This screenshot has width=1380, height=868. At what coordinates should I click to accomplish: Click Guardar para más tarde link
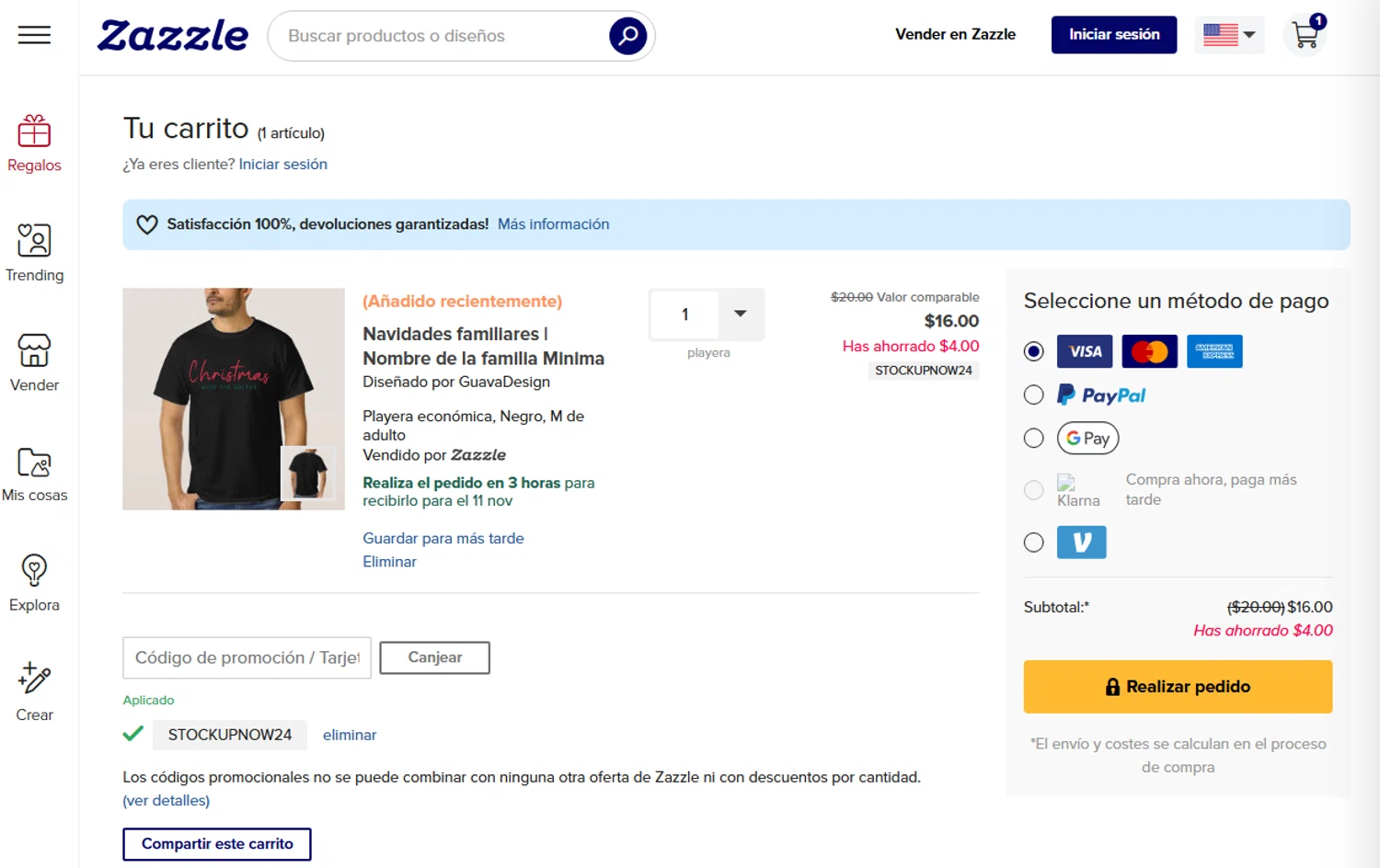tap(443, 539)
